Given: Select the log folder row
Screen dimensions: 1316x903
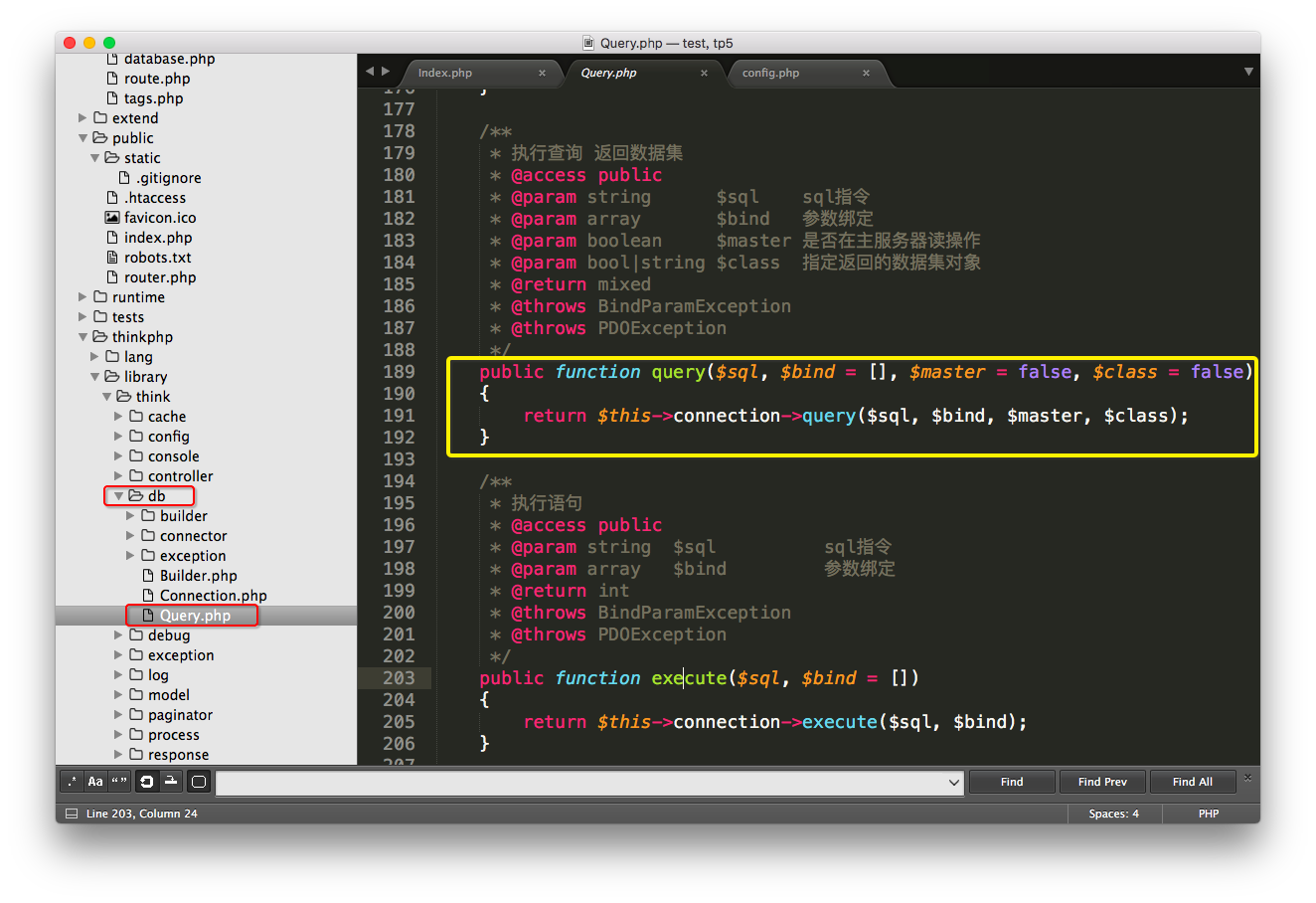Looking at the screenshot, I should click(x=206, y=675).
